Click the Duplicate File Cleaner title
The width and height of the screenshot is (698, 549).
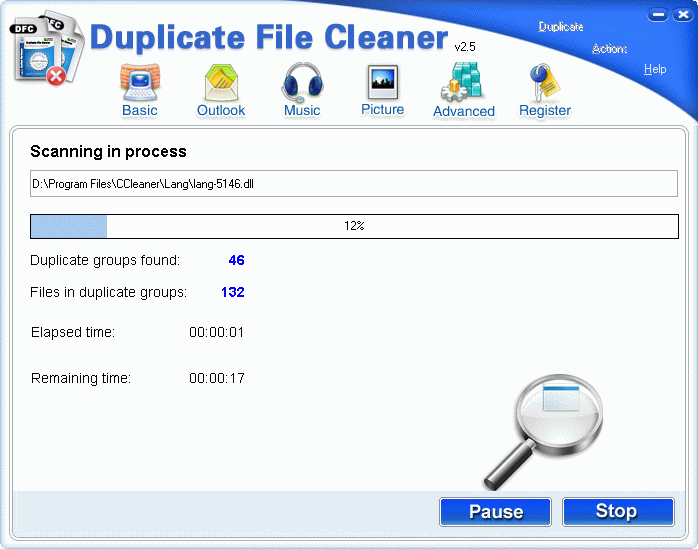coord(269,37)
